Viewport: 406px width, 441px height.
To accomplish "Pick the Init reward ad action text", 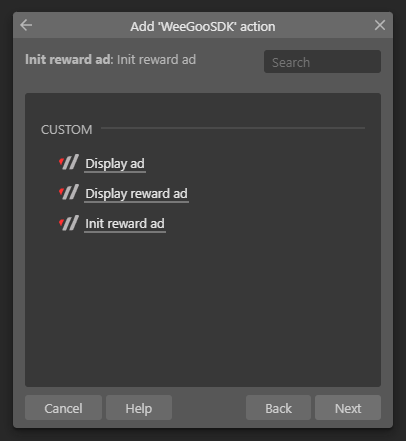I will pyautogui.click(x=125, y=224).
